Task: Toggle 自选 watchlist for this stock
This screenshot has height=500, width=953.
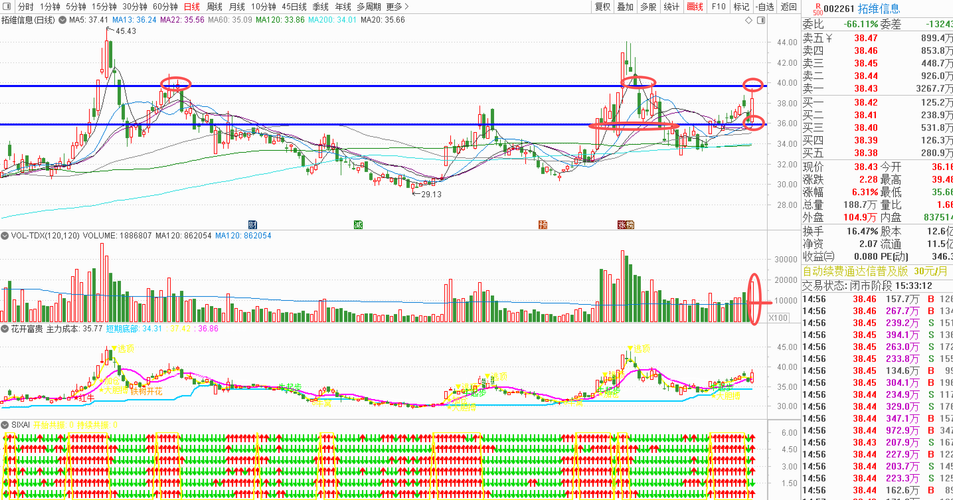Action: pyautogui.click(x=765, y=7)
